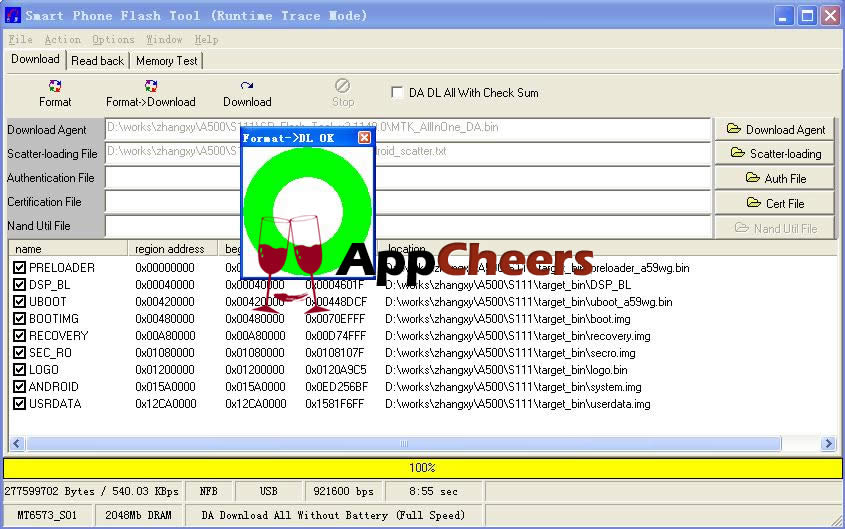845x529 pixels.
Task: Sort by the name column header
Action: (x=68, y=249)
